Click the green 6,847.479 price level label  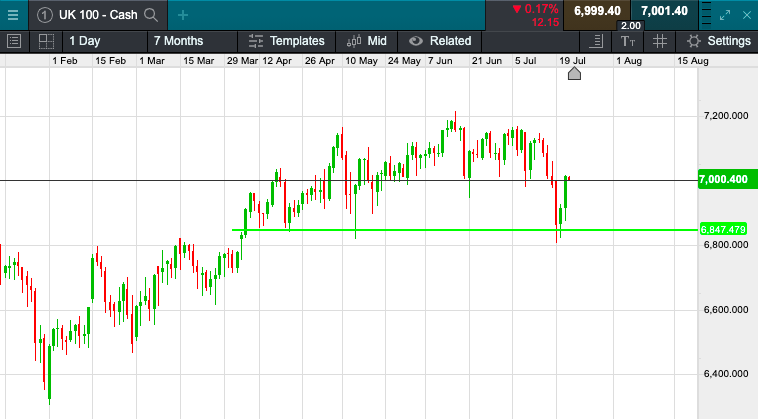pyautogui.click(x=724, y=230)
